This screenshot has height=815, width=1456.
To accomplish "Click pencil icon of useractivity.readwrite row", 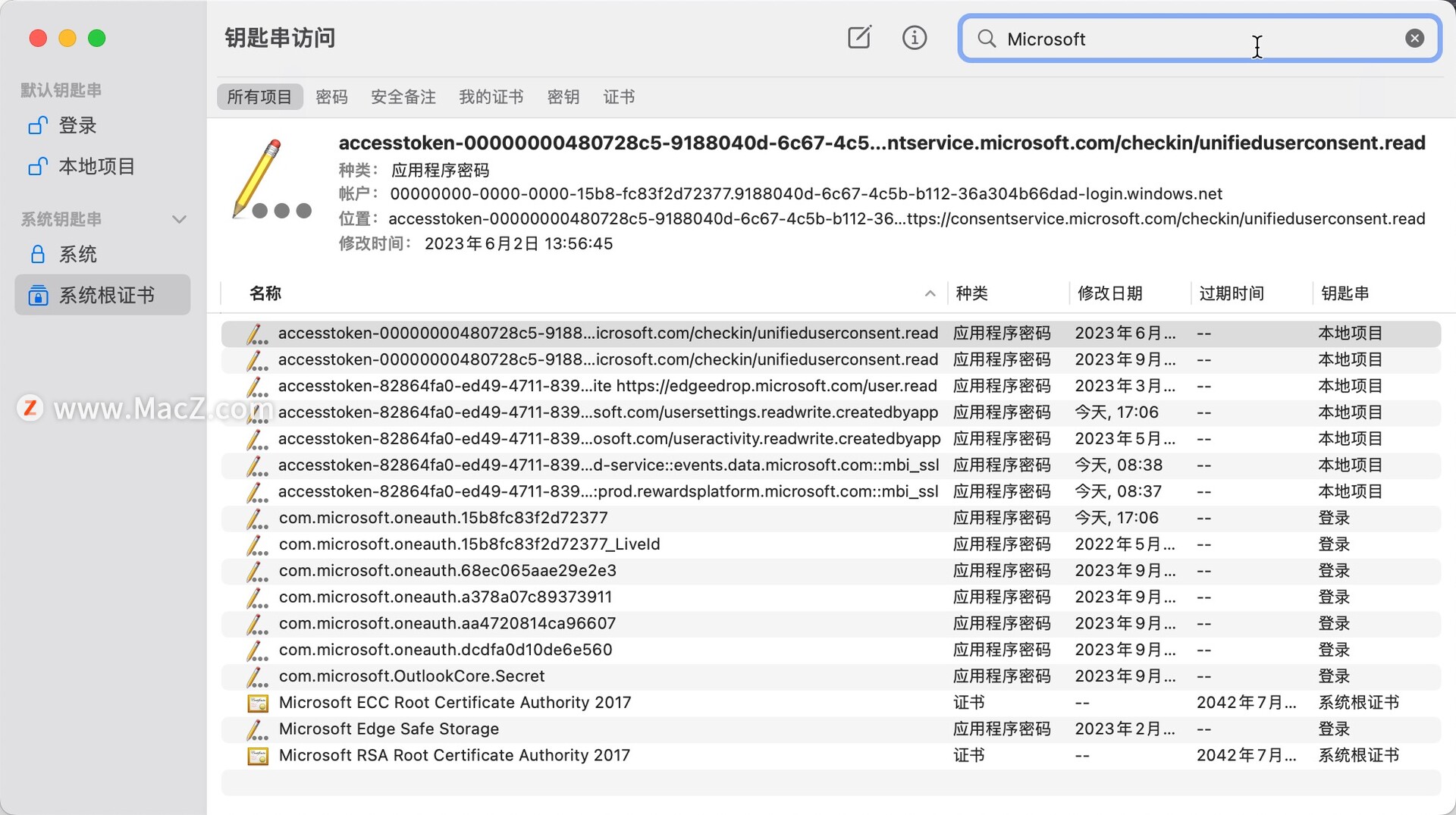I will [257, 439].
